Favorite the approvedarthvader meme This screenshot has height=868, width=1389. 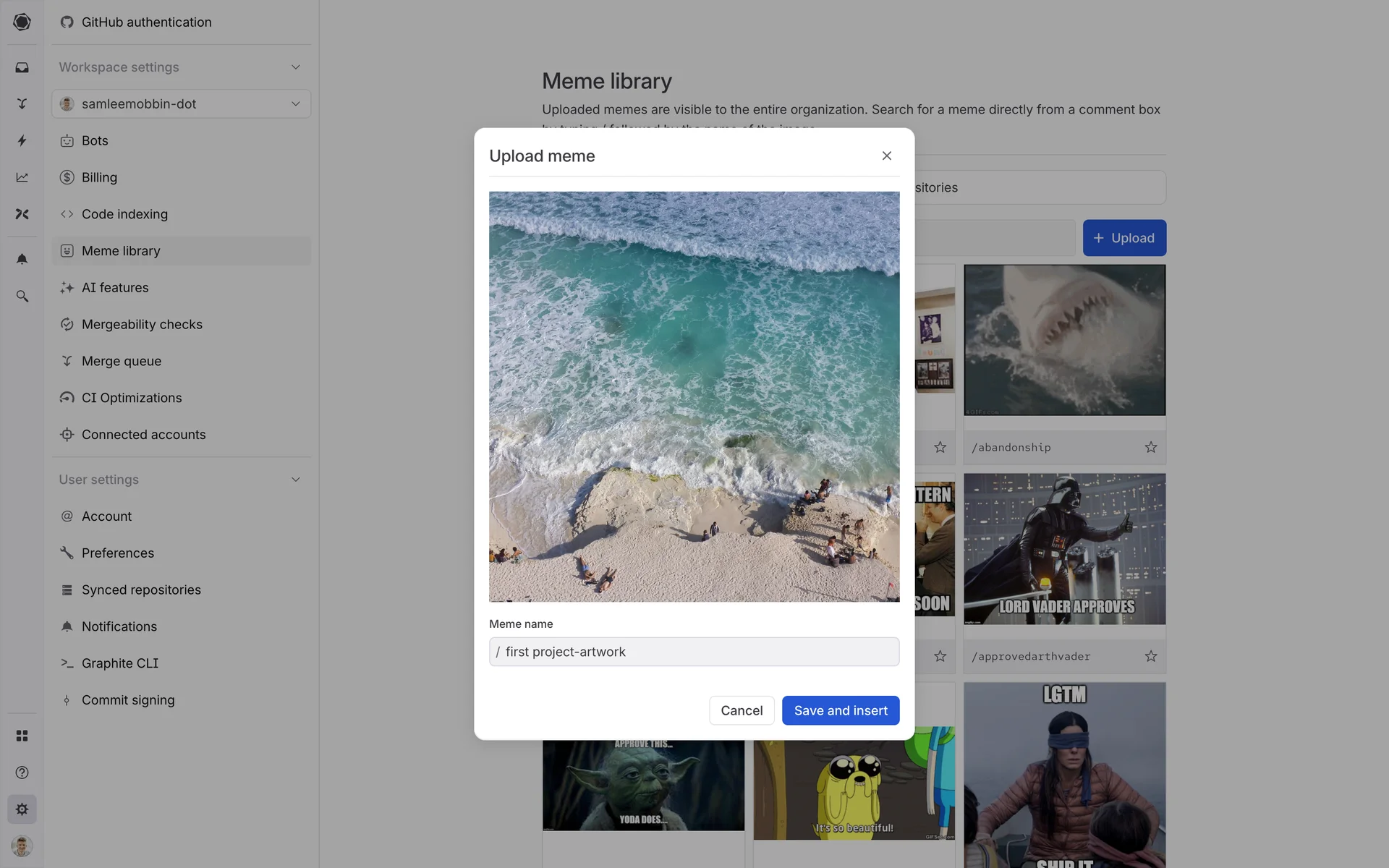pos(1150,656)
